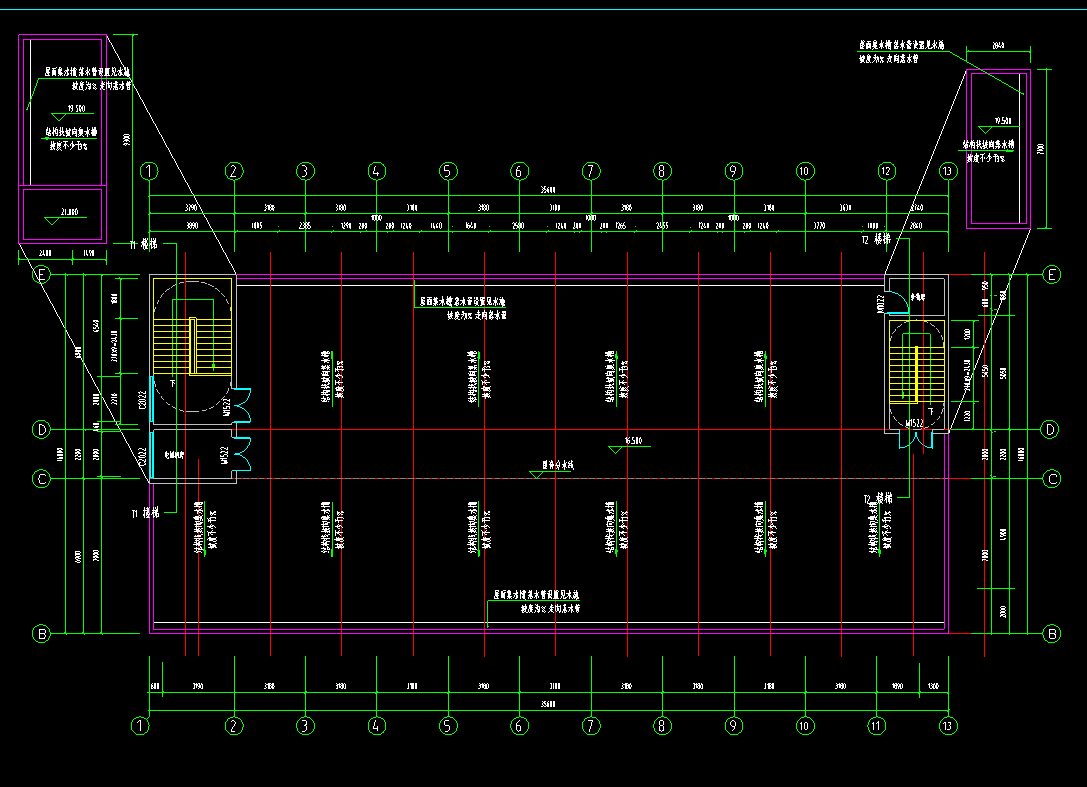Image resolution: width=1087 pixels, height=787 pixels.
Task: Click overall 35400 dimension text at top
Action: (x=548, y=190)
